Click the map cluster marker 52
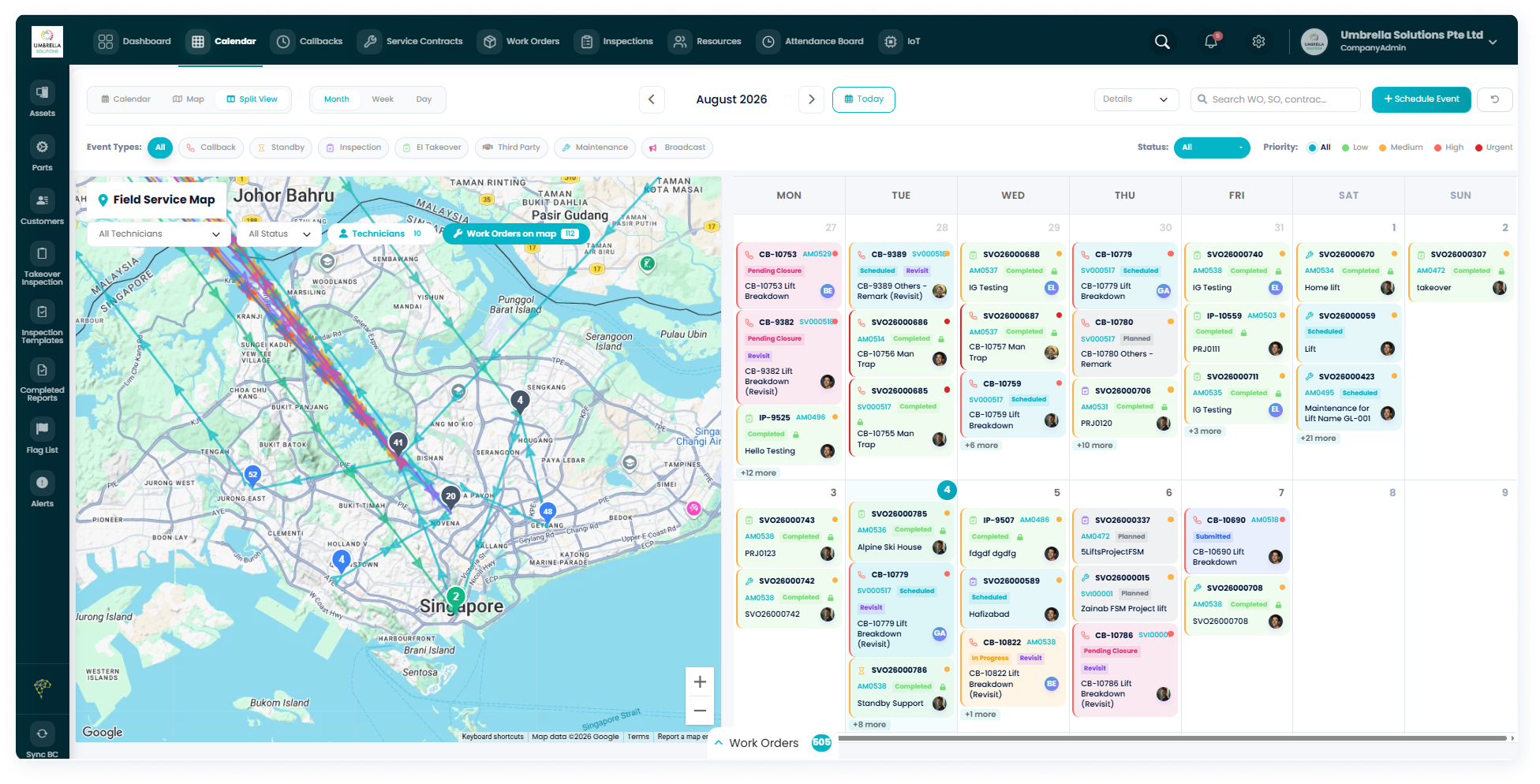 pyautogui.click(x=252, y=474)
